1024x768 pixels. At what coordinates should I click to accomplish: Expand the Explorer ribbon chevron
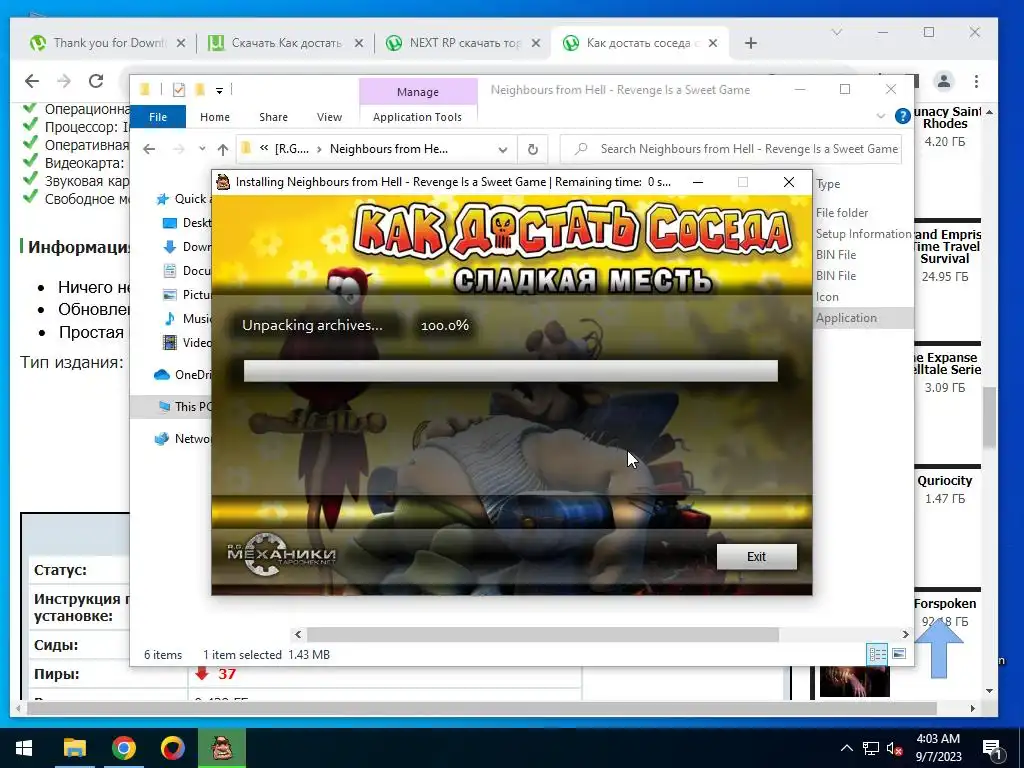[880, 116]
